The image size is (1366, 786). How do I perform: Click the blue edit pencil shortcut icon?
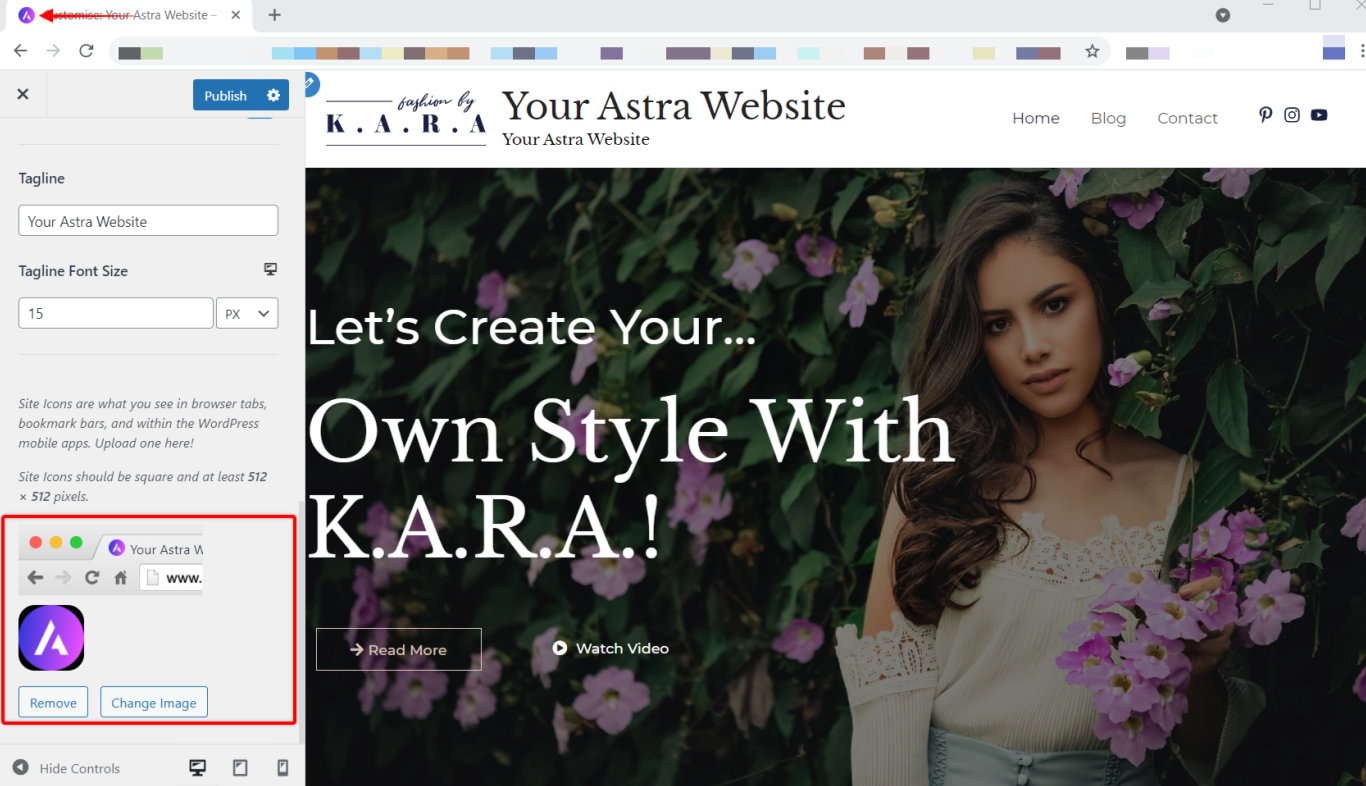310,84
